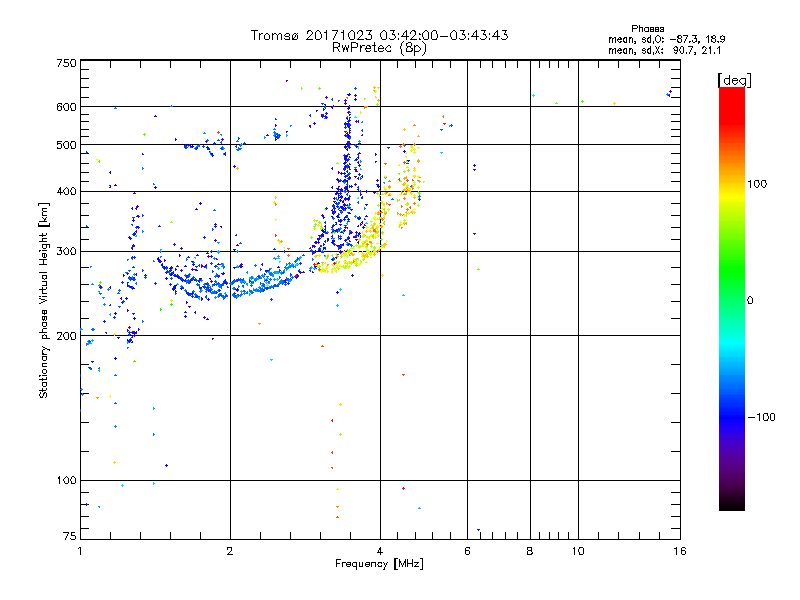Image resolution: width=800 pixels, height=600 pixels.
Task: Click the y-axis tick label '200'
Action: tap(66, 336)
